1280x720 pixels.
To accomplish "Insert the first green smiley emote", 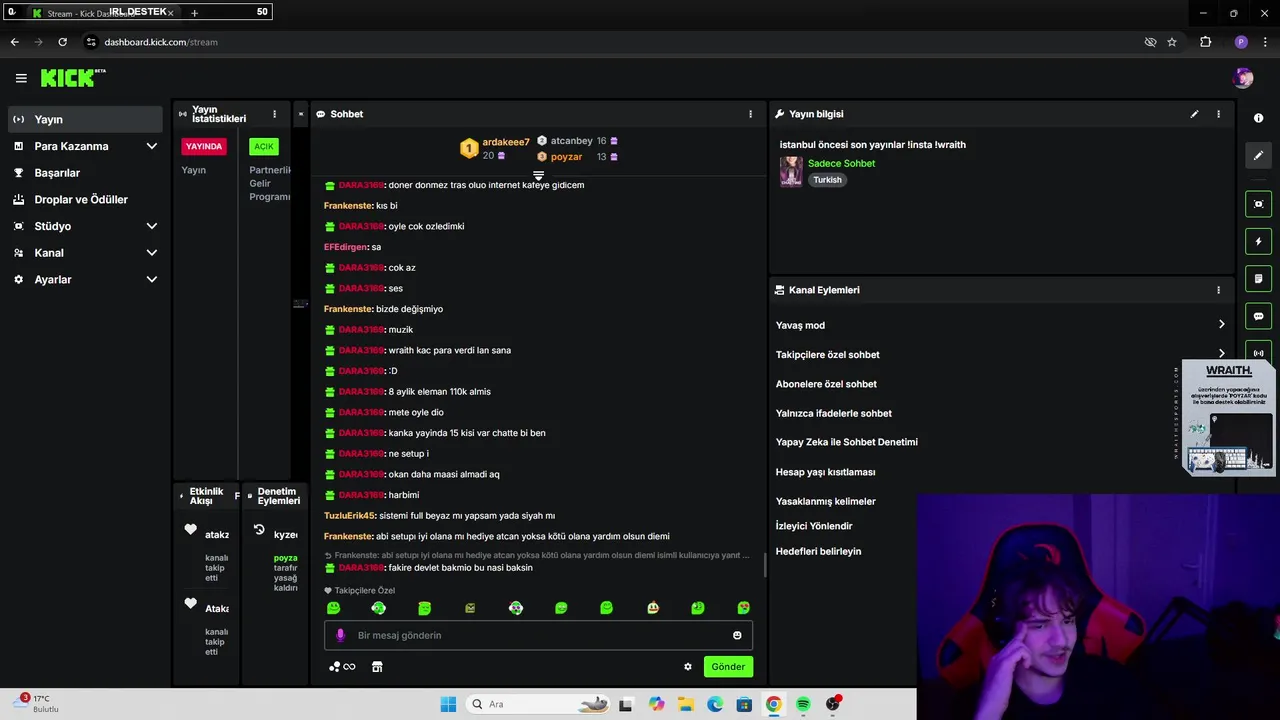I will pyautogui.click(x=334, y=608).
